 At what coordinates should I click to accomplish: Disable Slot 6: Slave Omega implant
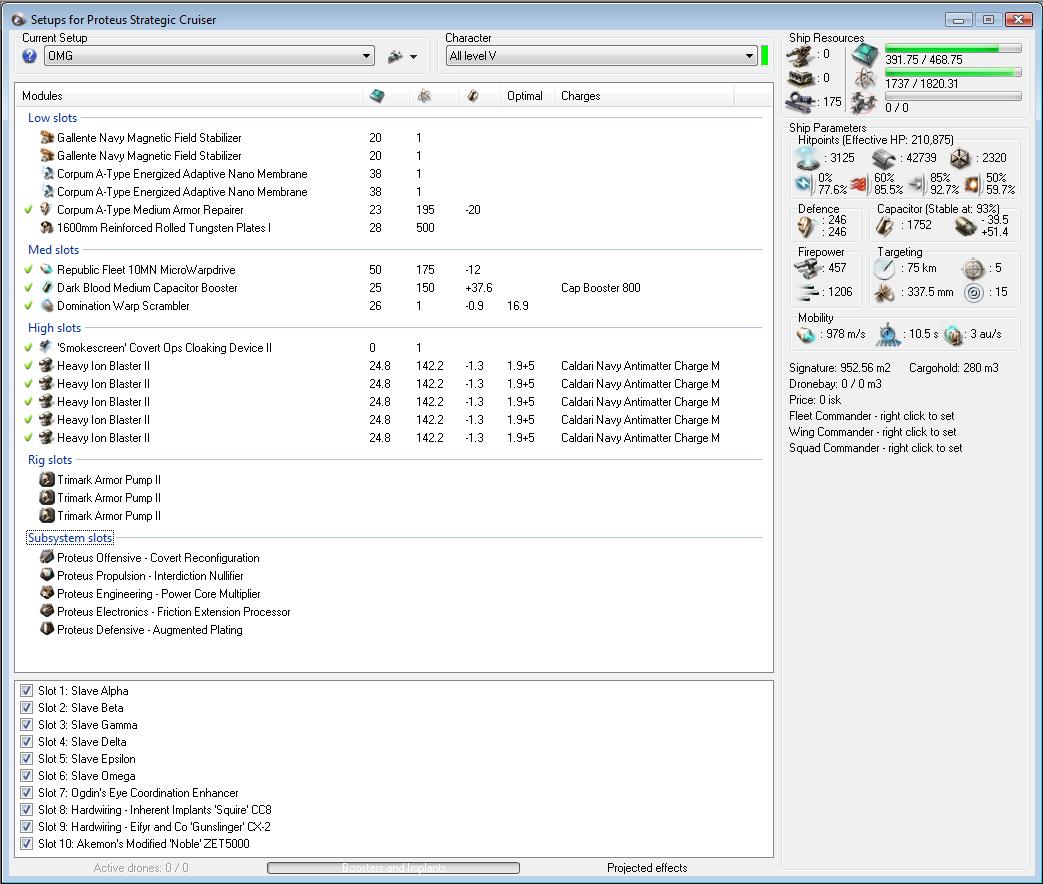tap(27, 776)
